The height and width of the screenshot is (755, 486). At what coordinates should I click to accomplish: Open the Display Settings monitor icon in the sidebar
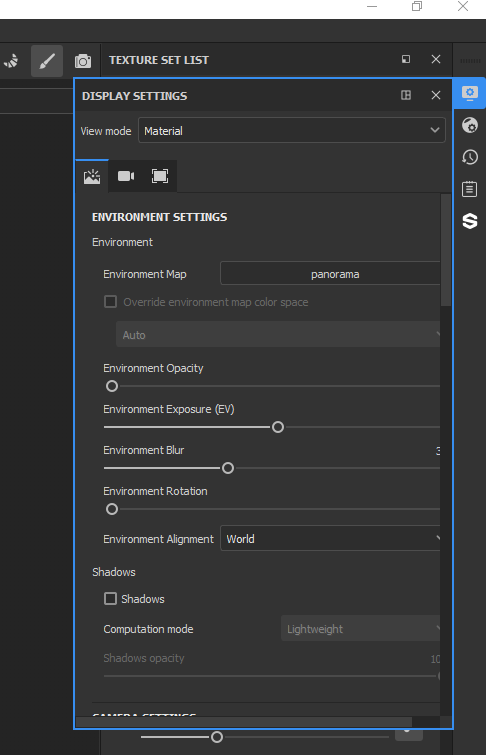pyautogui.click(x=470, y=93)
